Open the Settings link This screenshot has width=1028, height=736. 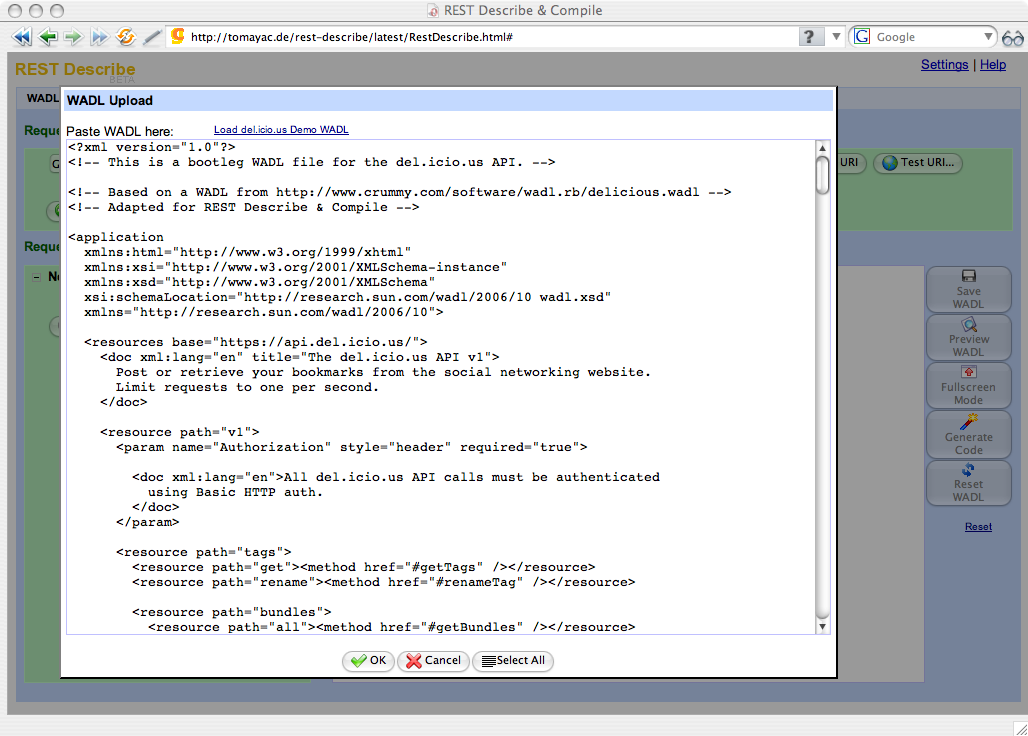[944, 65]
